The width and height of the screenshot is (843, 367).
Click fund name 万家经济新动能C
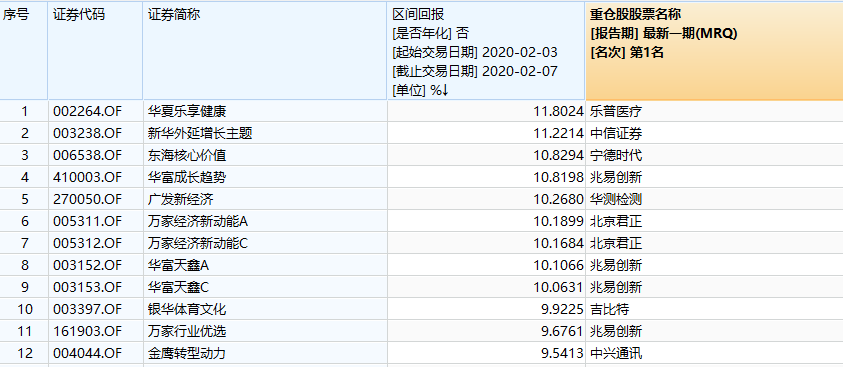click(198, 243)
